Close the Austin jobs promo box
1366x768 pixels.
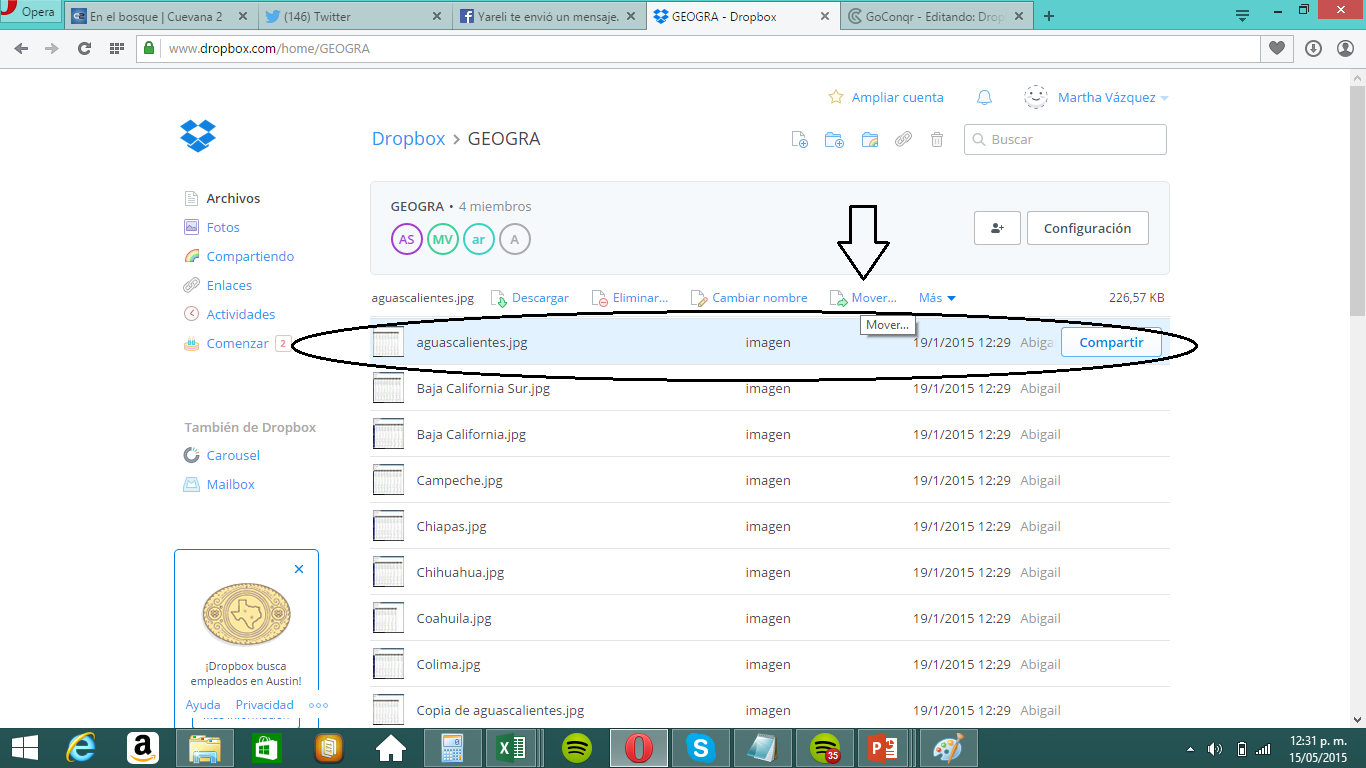[299, 569]
